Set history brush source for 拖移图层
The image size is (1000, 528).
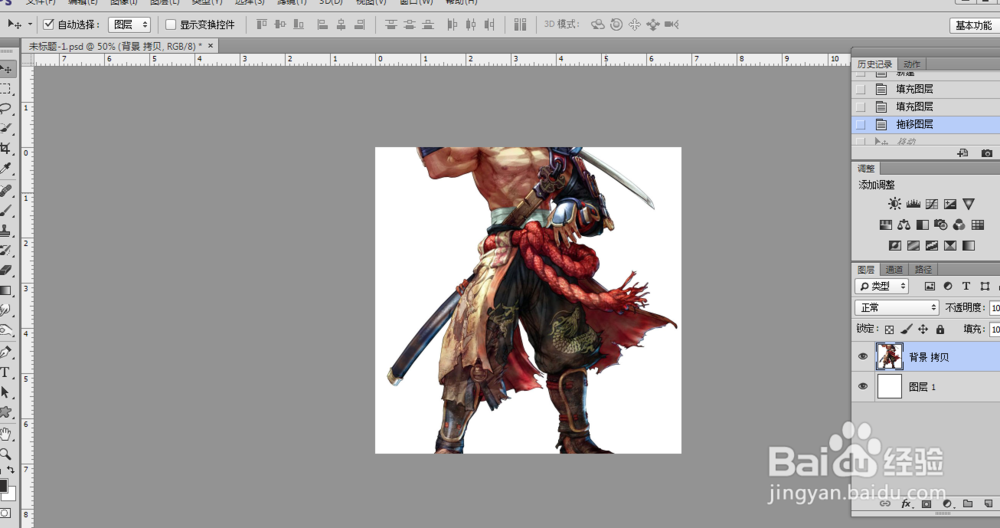pos(861,124)
